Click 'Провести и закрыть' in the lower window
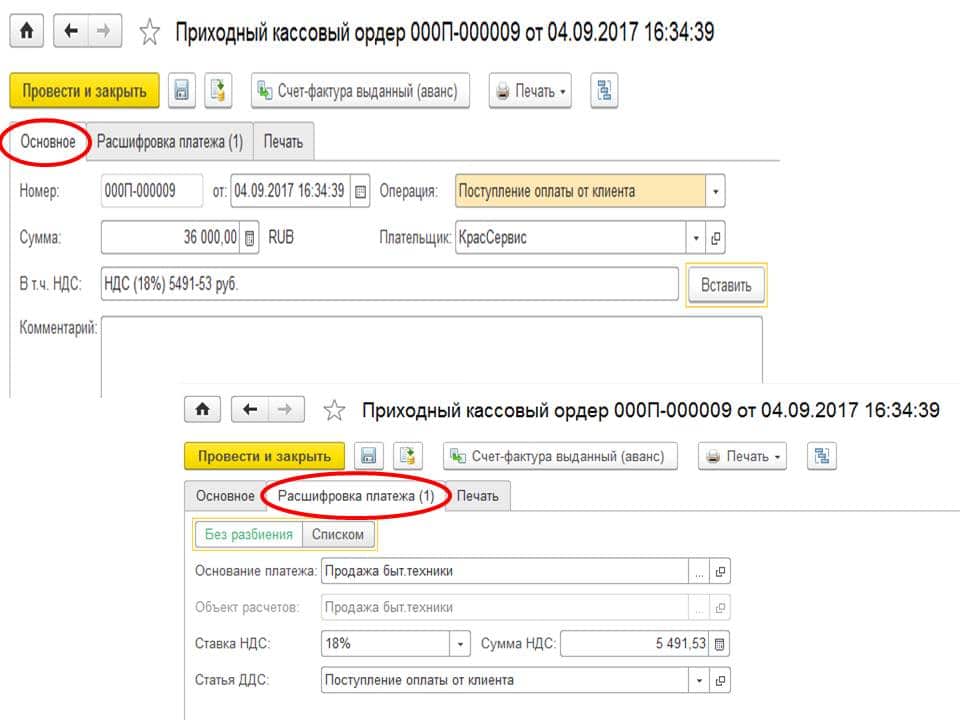The width and height of the screenshot is (960, 720). 264,456
